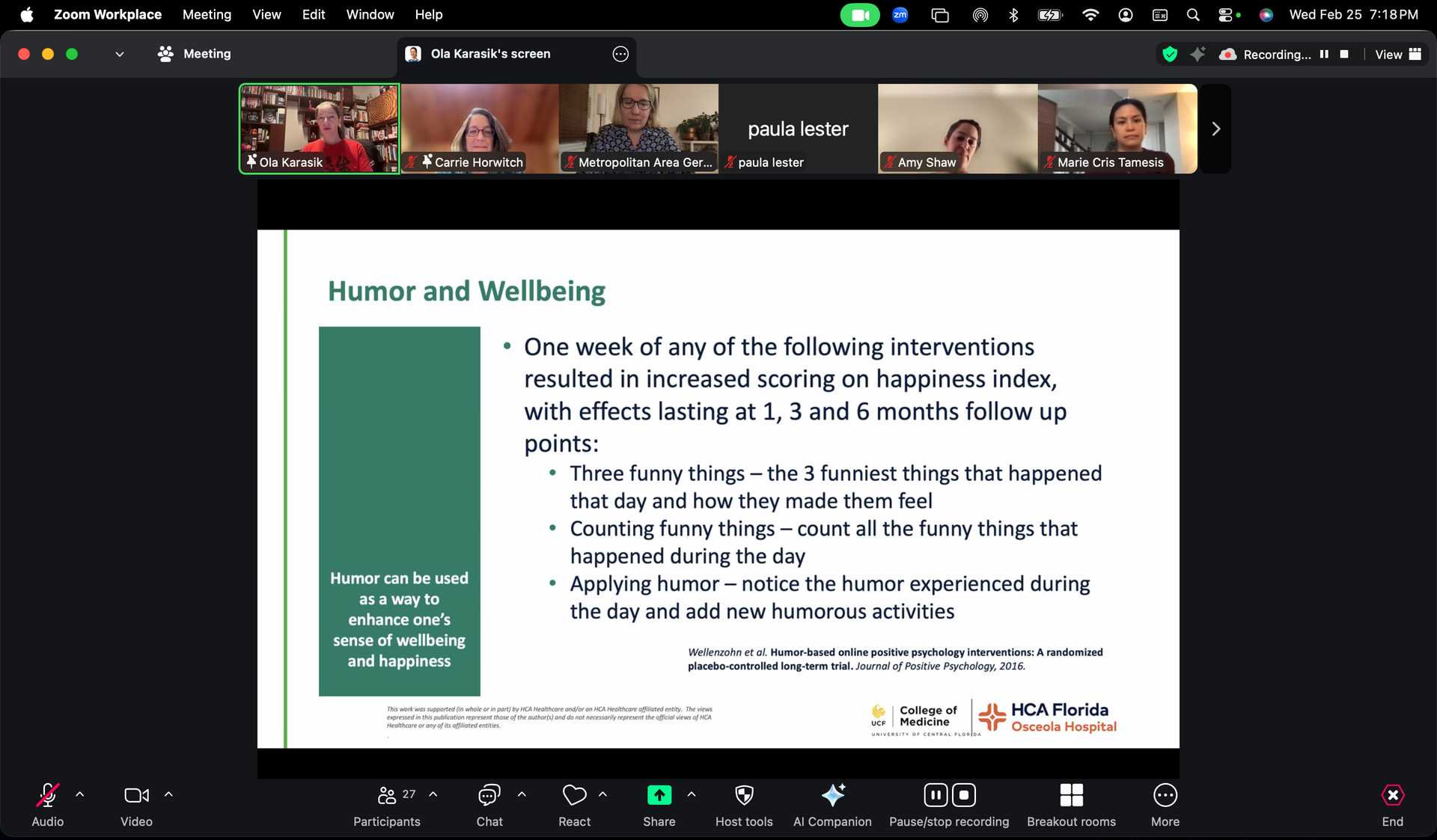
Task: Open the Participants list
Action: [x=386, y=796]
